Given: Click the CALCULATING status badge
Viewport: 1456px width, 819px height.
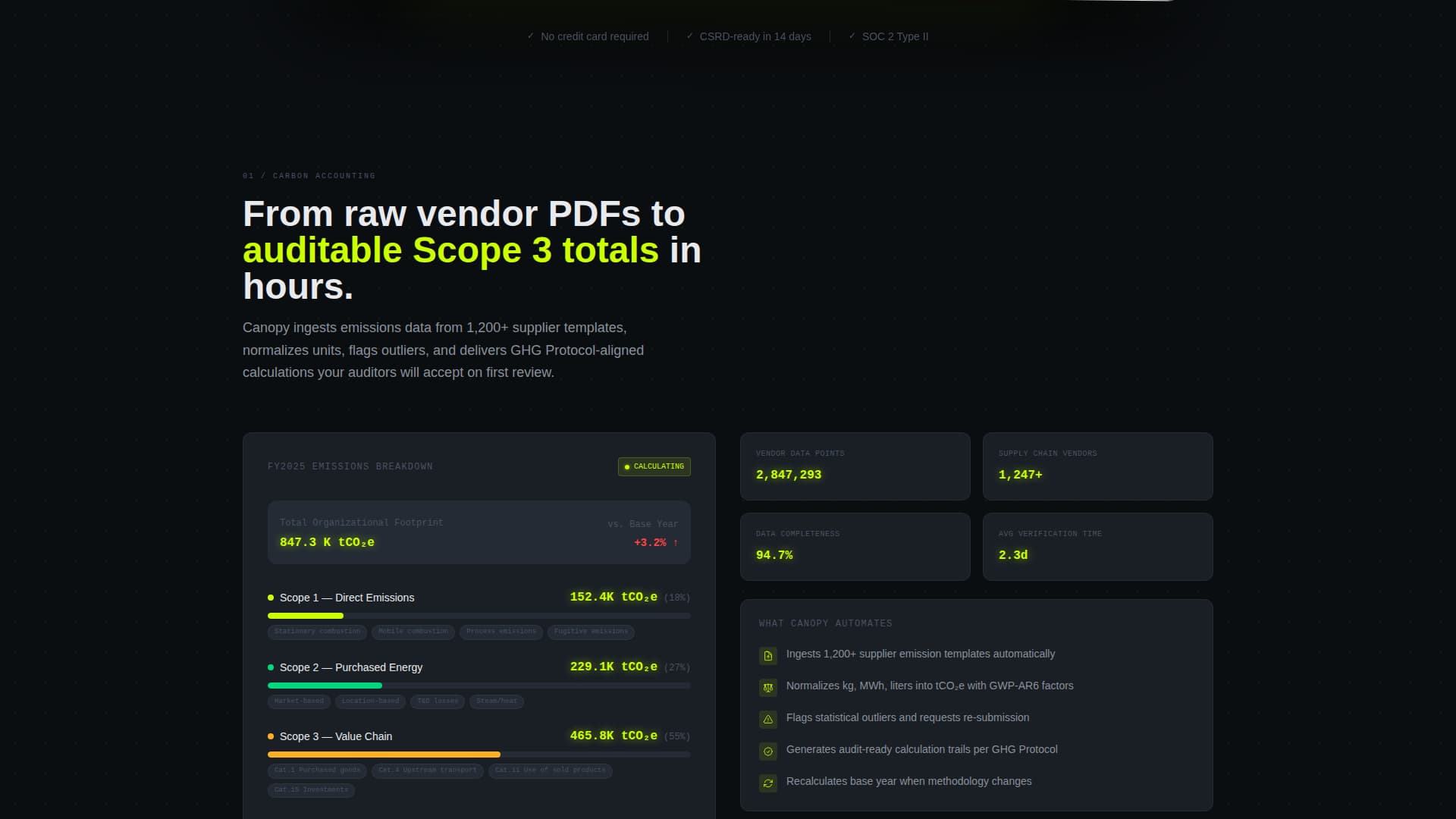Looking at the screenshot, I should click(654, 466).
